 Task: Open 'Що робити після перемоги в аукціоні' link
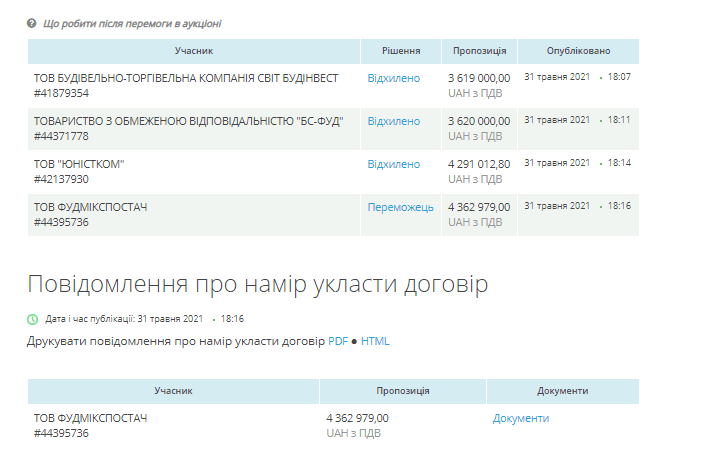tap(132, 24)
